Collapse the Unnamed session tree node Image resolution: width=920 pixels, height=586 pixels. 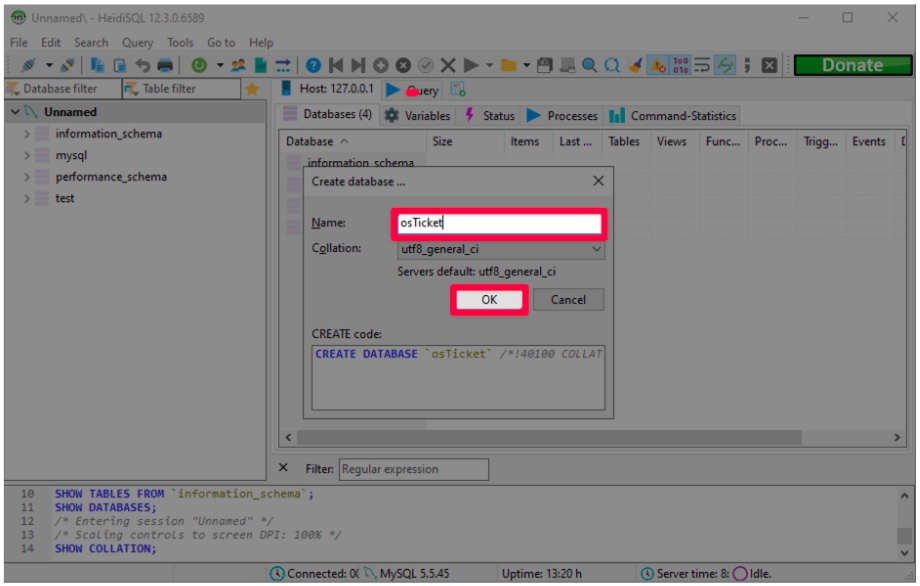[x=16, y=112]
